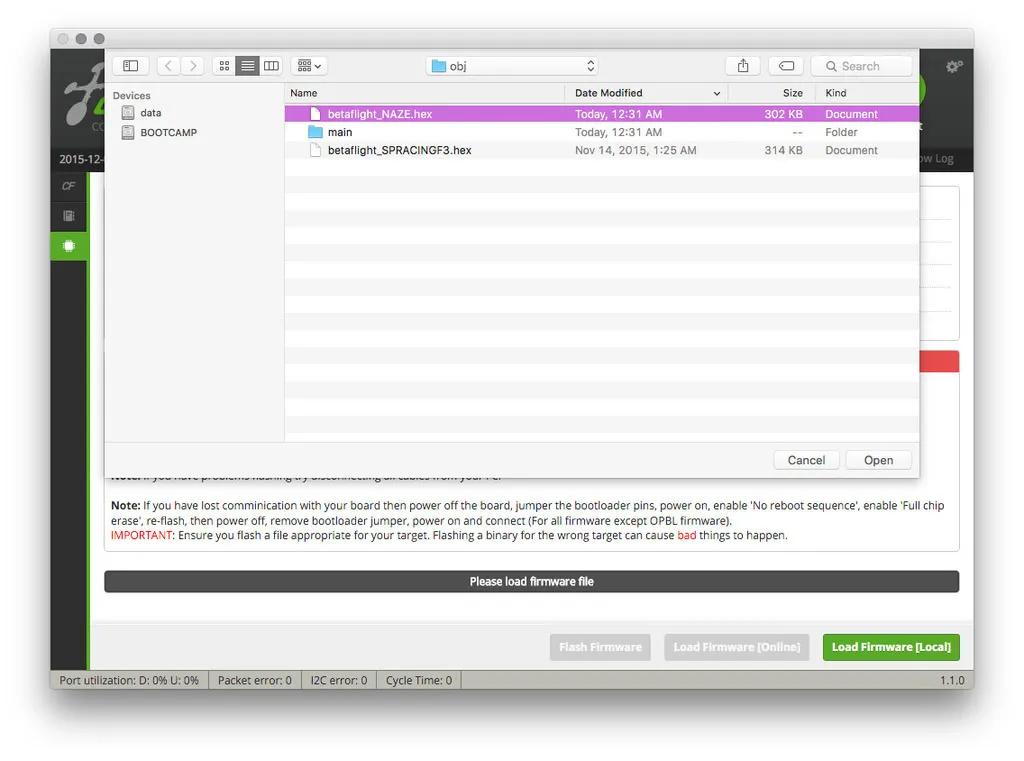The image size is (1024, 761).
Task: Toggle the sidebar visibility button
Action: (x=130, y=66)
